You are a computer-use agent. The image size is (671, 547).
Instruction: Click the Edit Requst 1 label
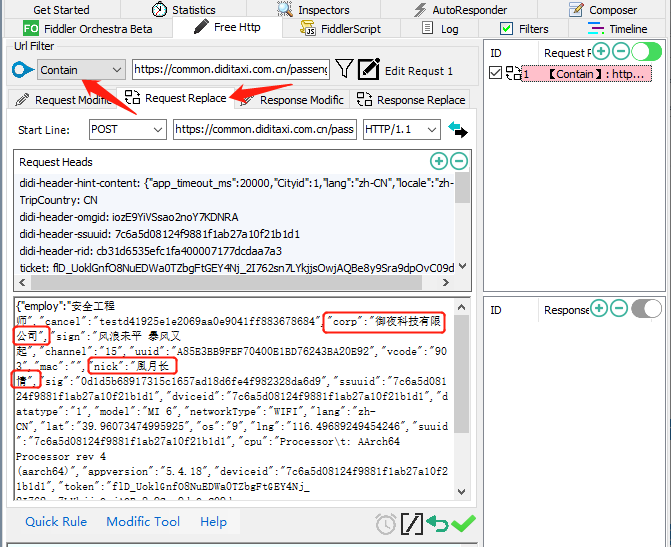point(419,71)
